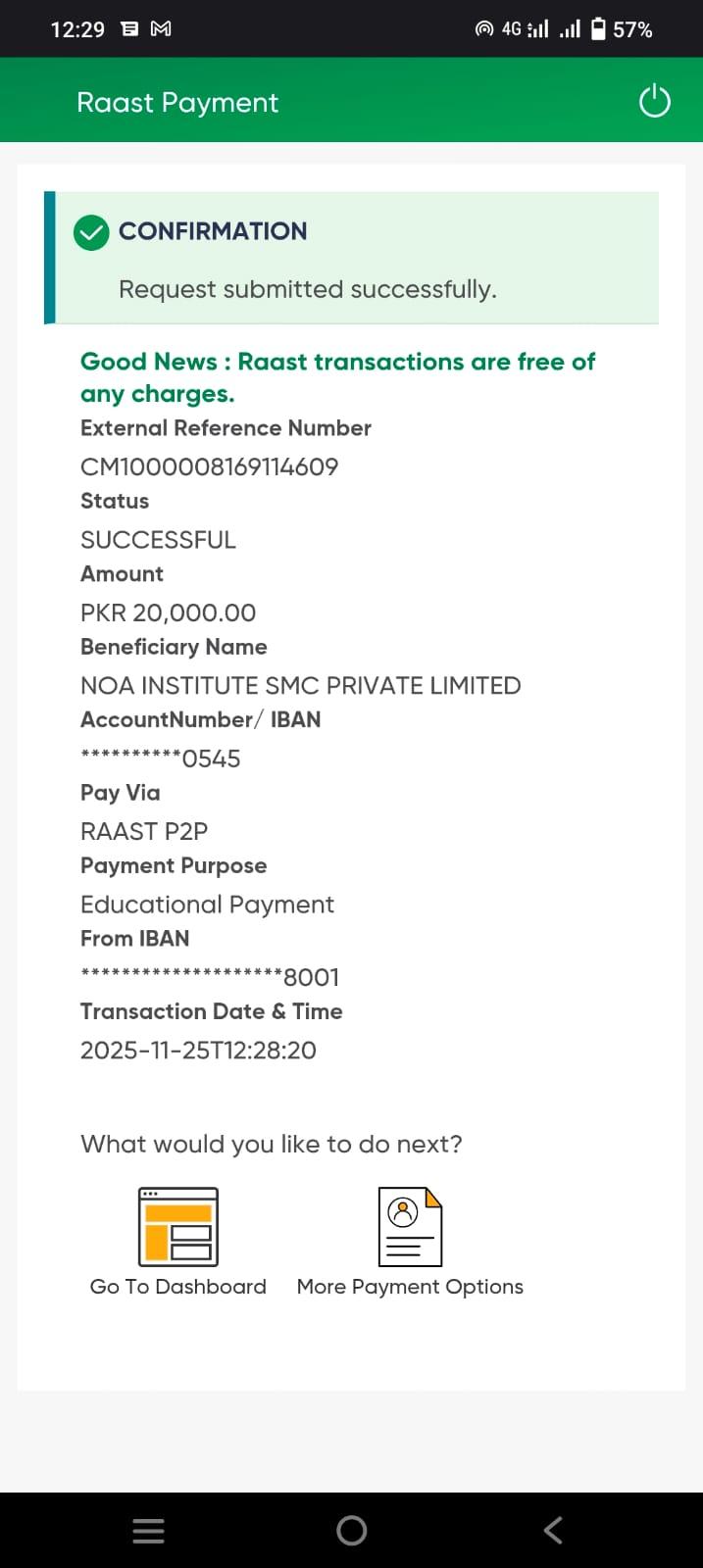This screenshot has height=1568, width=703.
Task: Tap the Android back navigation arrow
Action: [x=553, y=1530]
